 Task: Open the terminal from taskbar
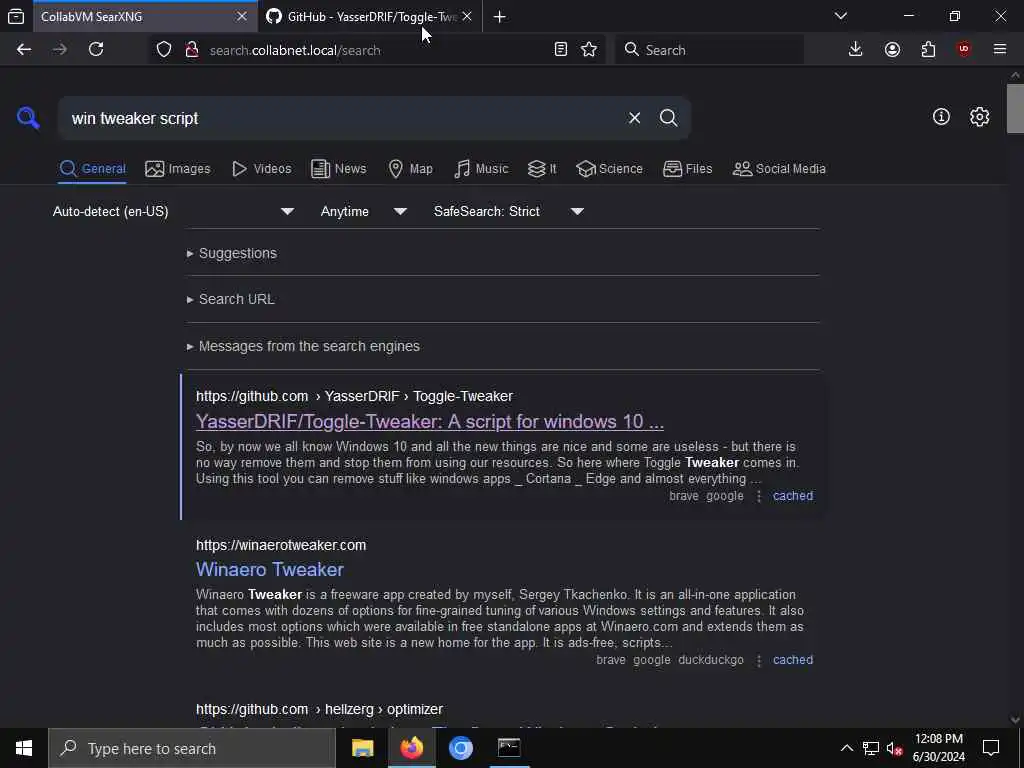(x=509, y=748)
